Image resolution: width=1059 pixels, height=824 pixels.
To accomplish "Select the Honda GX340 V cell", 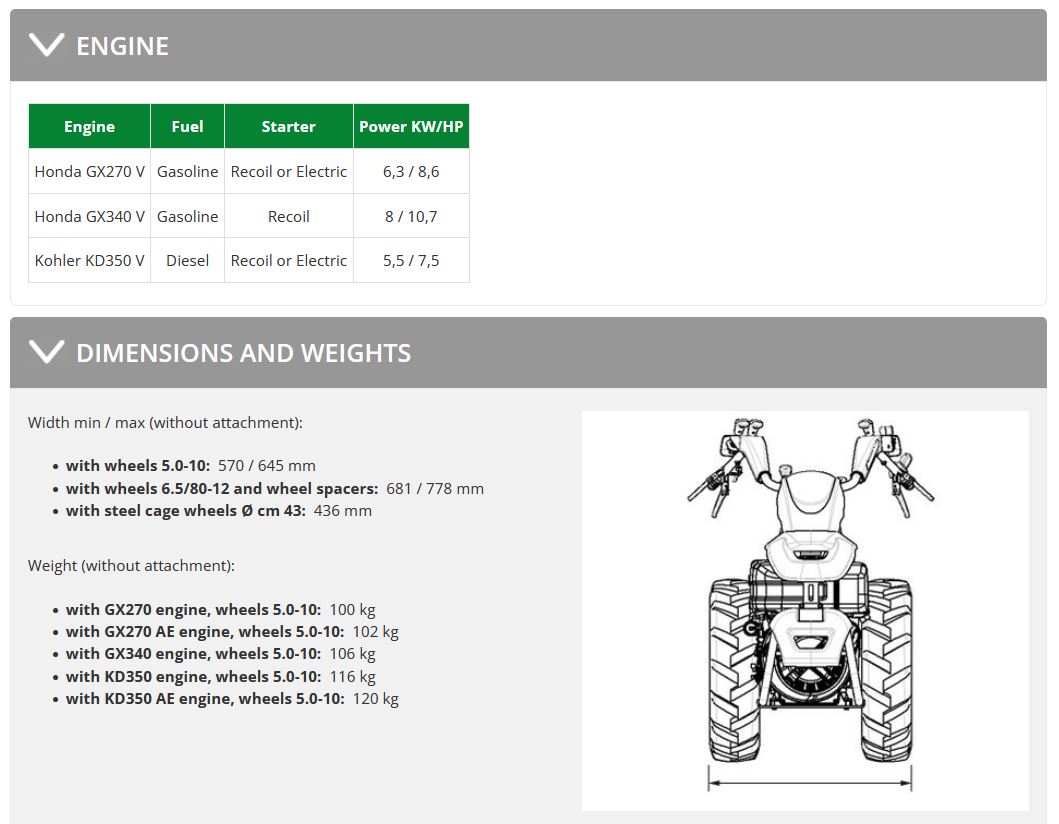I will click(89, 216).
